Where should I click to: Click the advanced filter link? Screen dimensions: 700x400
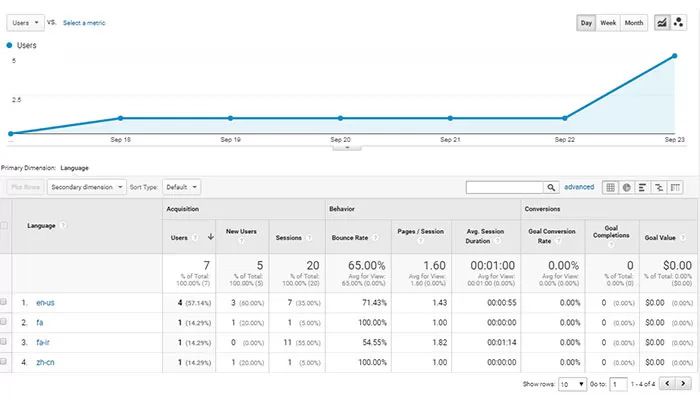click(579, 187)
